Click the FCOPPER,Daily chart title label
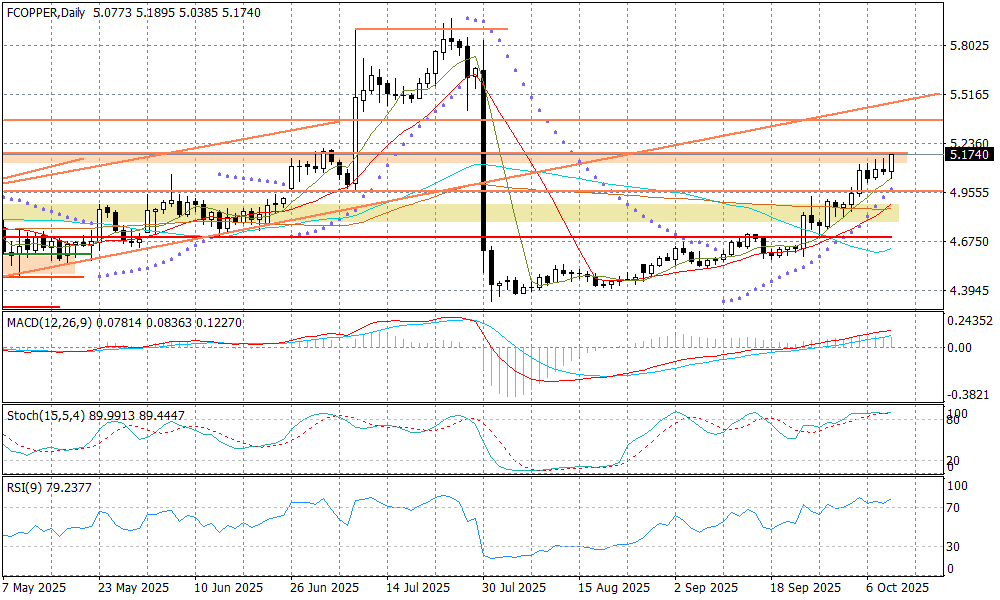 point(46,13)
